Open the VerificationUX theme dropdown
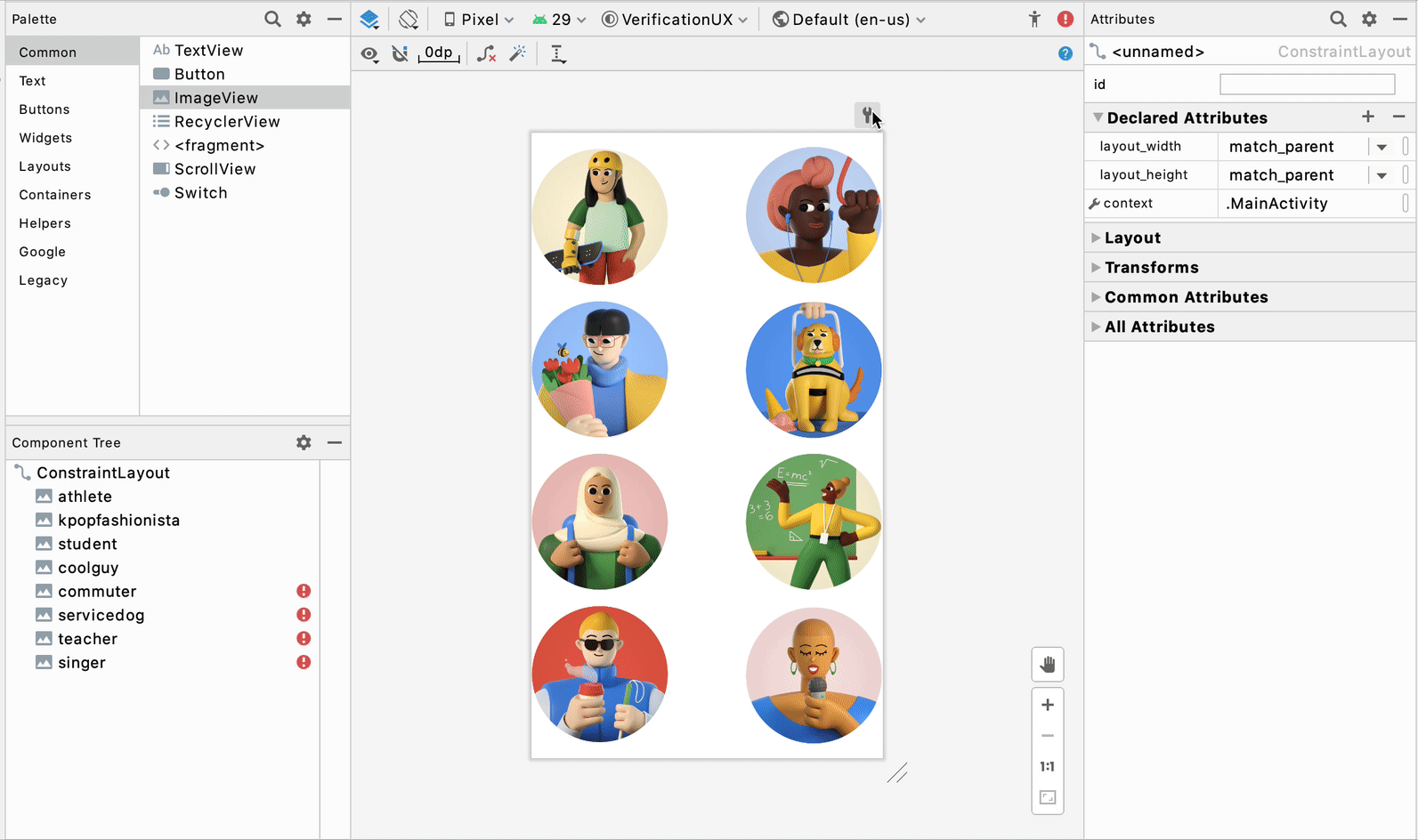Viewport: 1418px width, 840px height. [x=675, y=20]
